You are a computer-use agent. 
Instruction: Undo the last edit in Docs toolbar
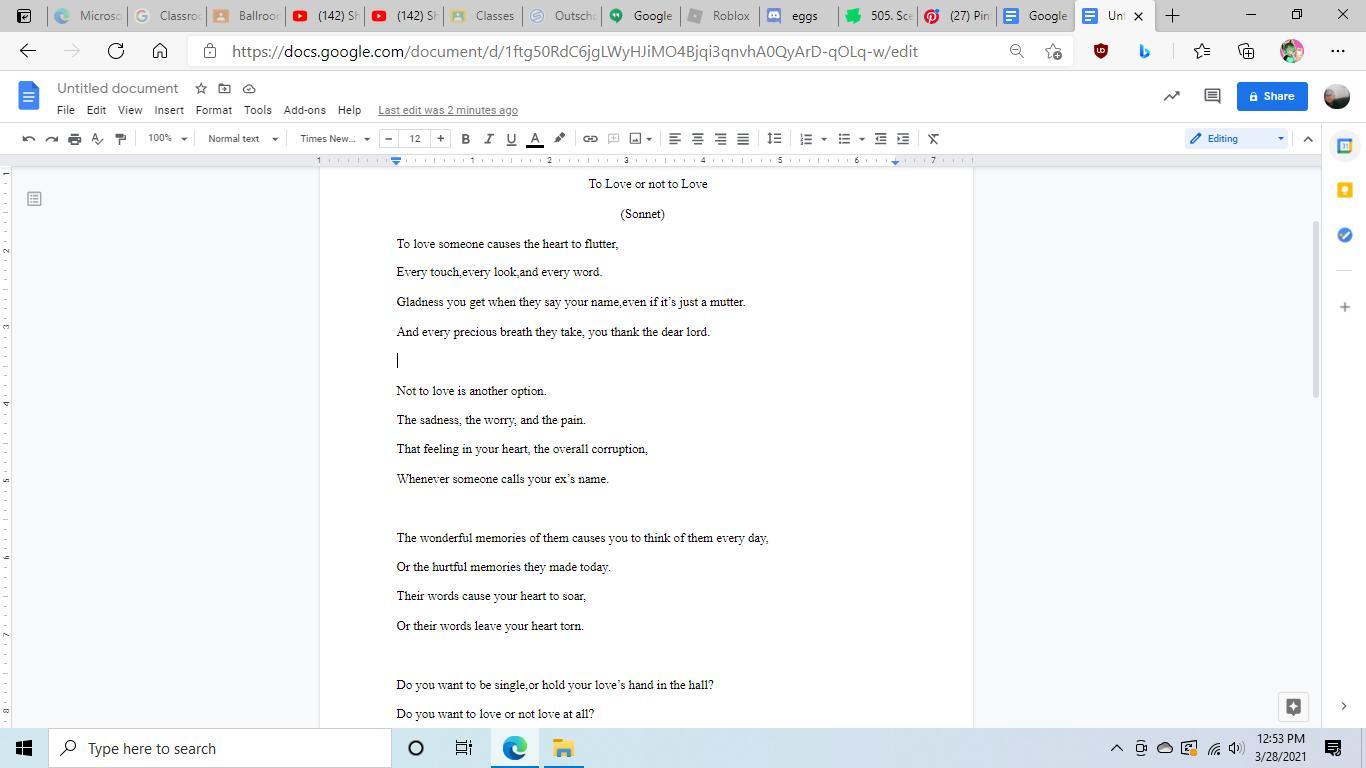click(29, 139)
